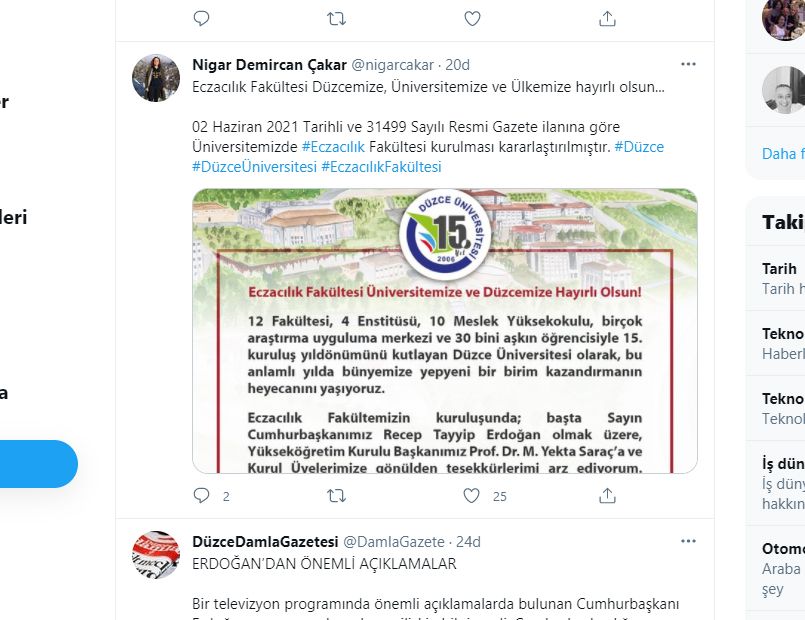Reply to the top partially visible tweet

pyautogui.click(x=201, y=18)
